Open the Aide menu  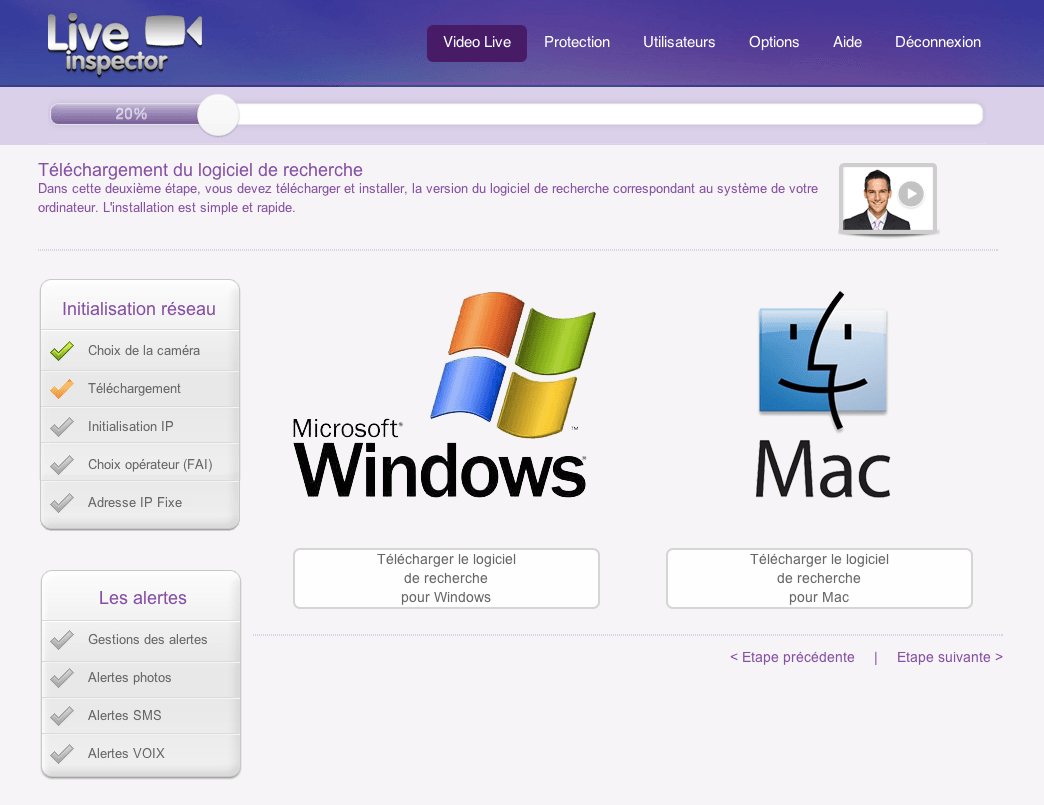[848, 43]
